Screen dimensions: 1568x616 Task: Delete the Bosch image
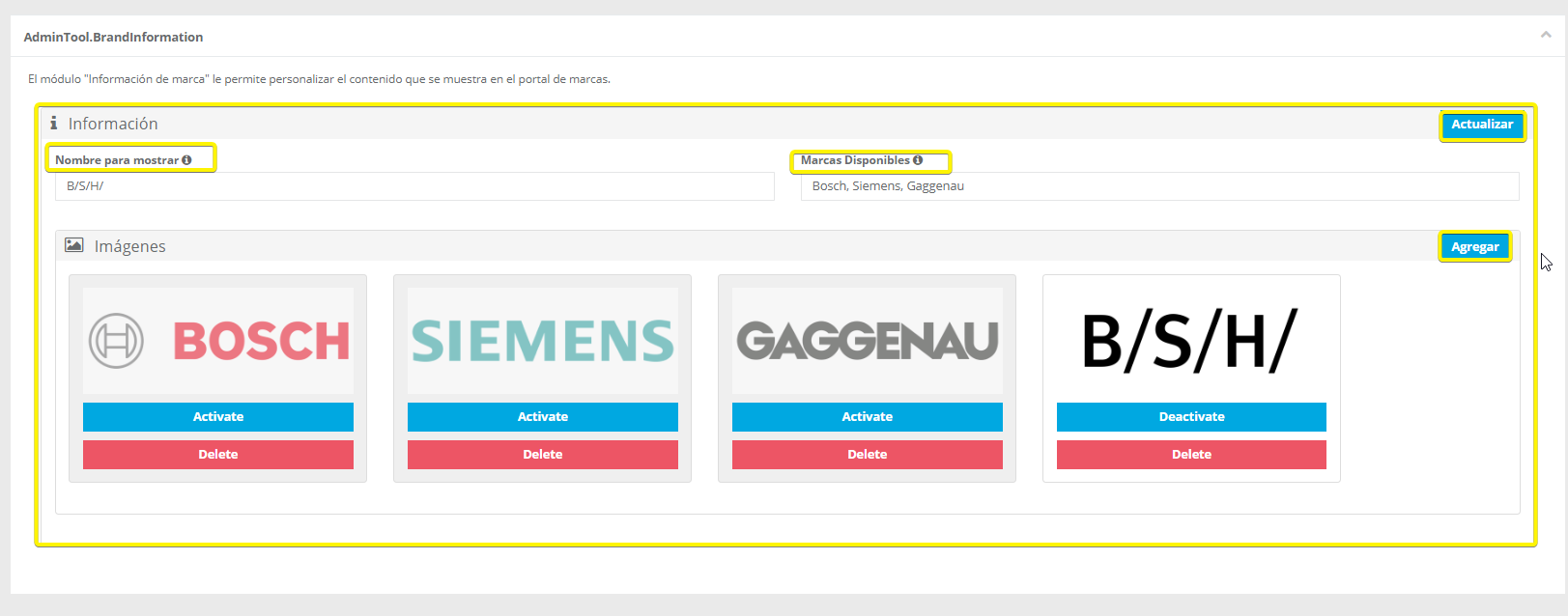coord(218,455)
